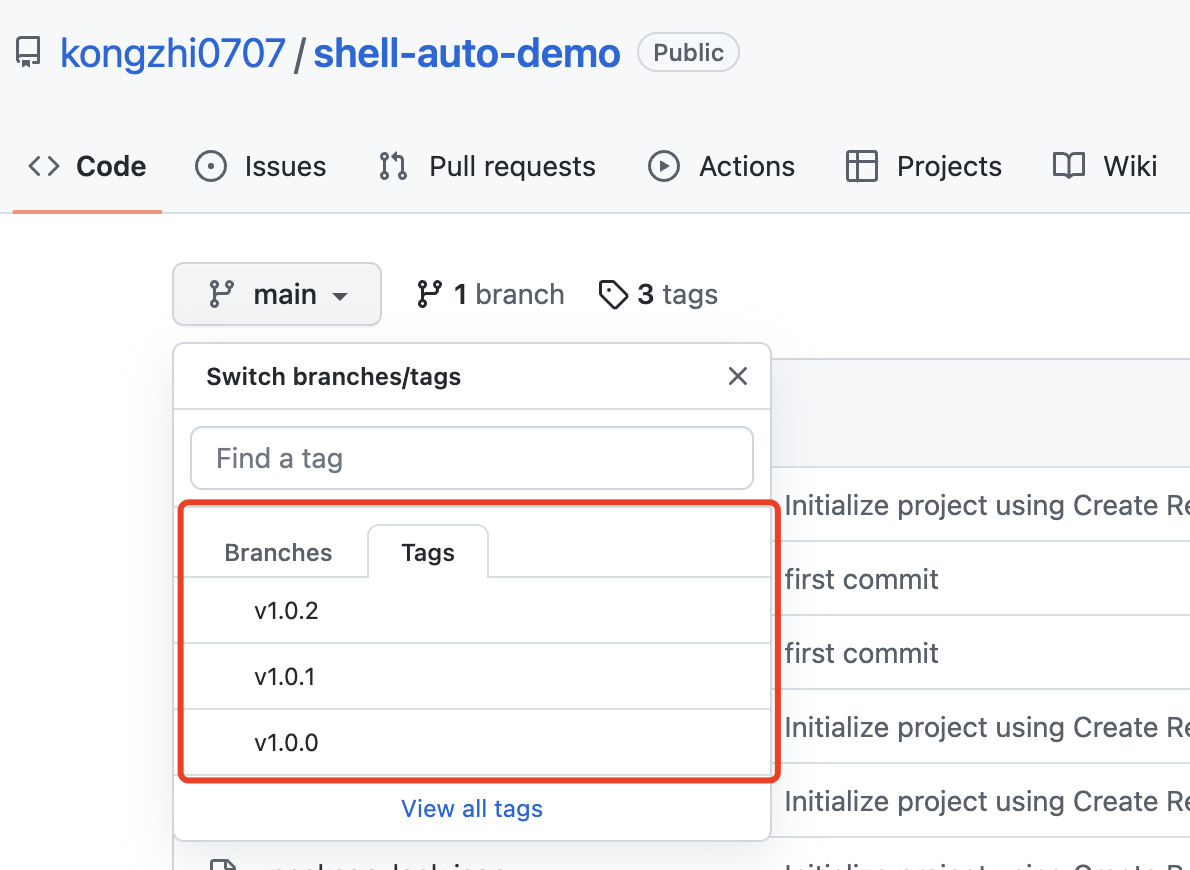
Task: Click the Switch branches/tags header text
Action: coord(334,377)
